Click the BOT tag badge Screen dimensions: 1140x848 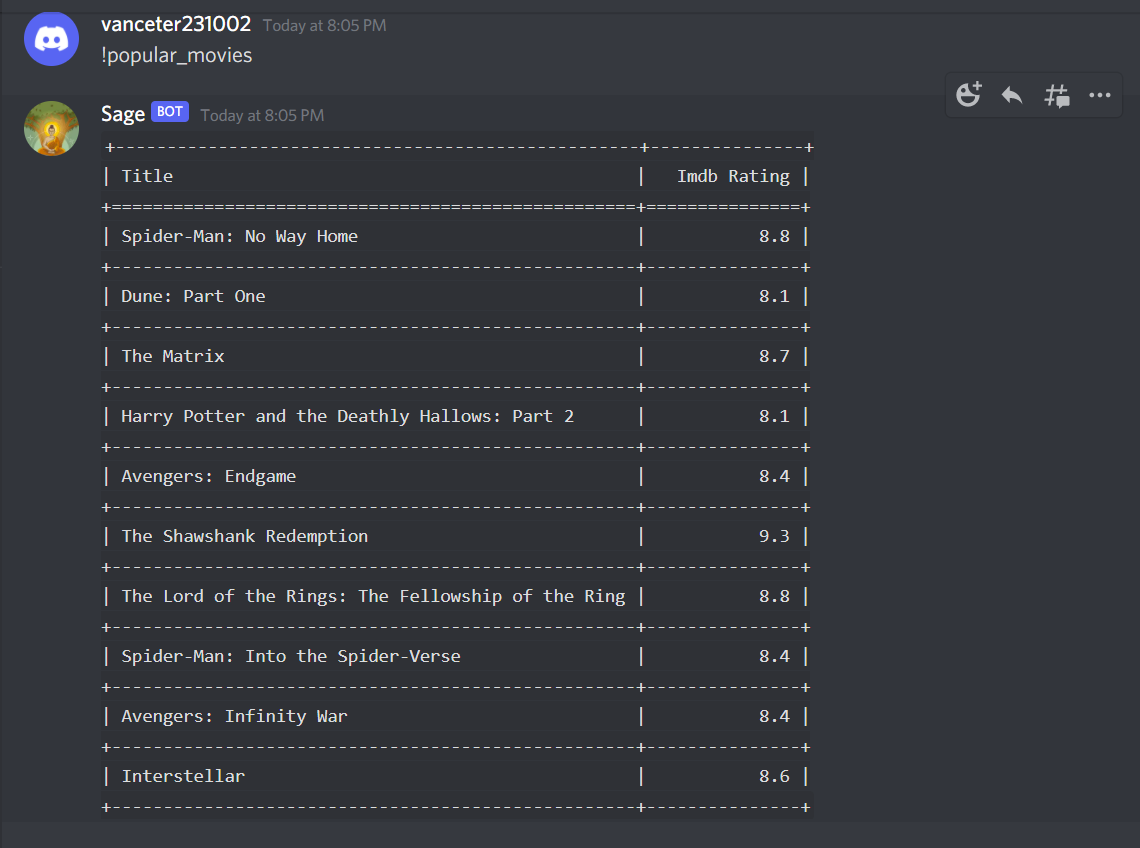[169, 112]
